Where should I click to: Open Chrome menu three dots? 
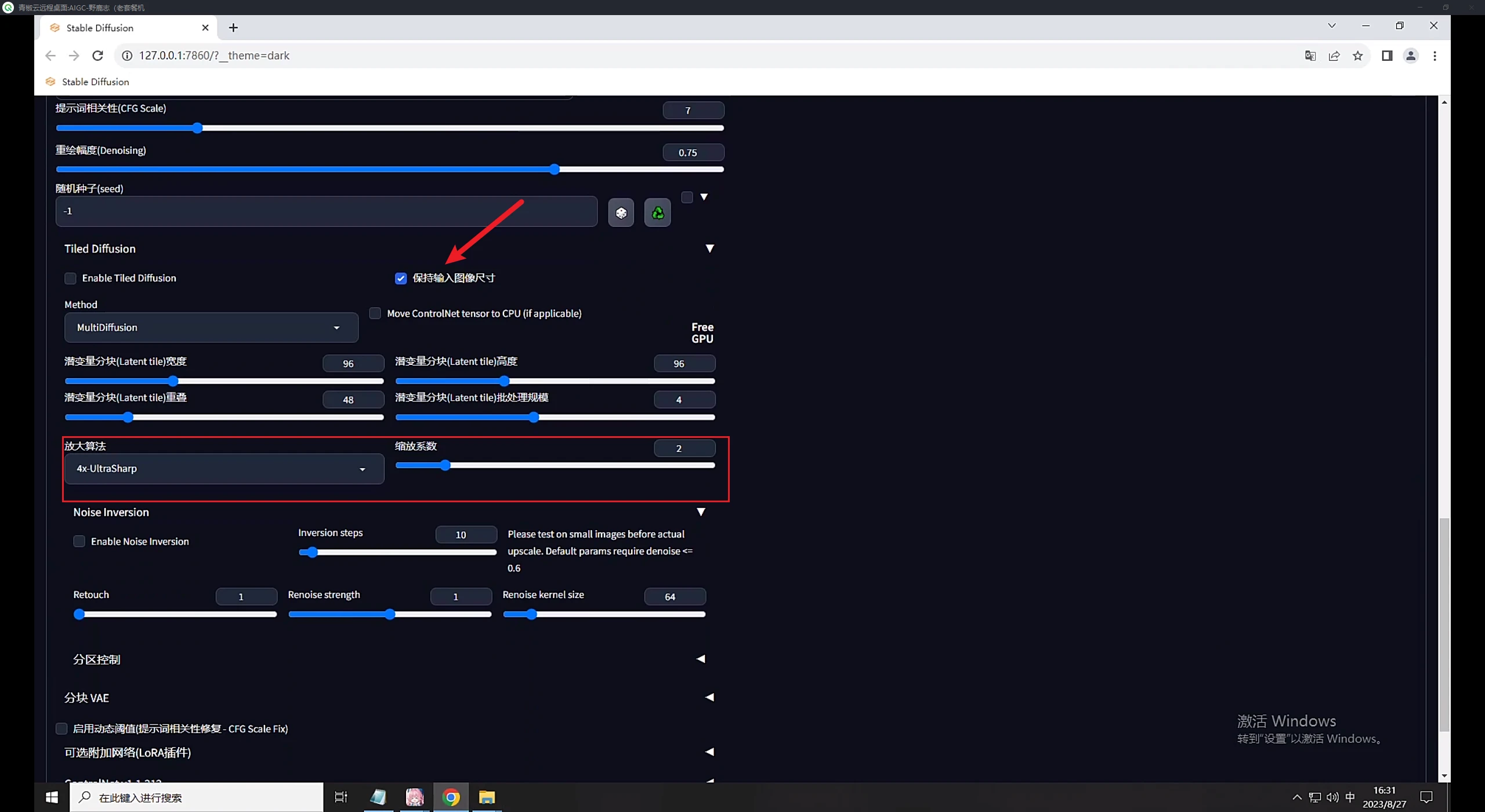coord(1435,56)
